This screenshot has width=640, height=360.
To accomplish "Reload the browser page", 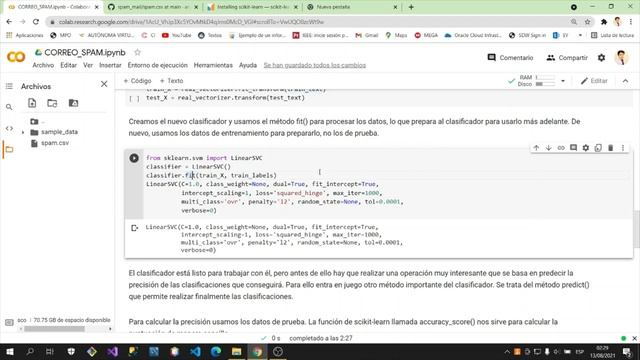I will 36,22.
